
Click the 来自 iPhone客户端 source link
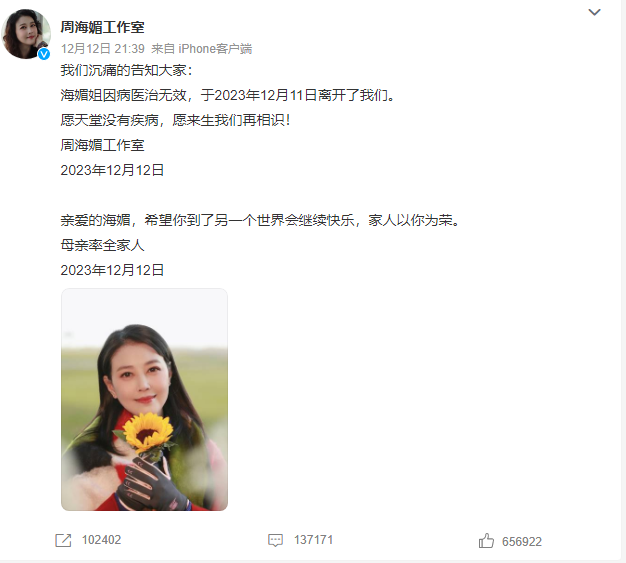click(202, 49)
